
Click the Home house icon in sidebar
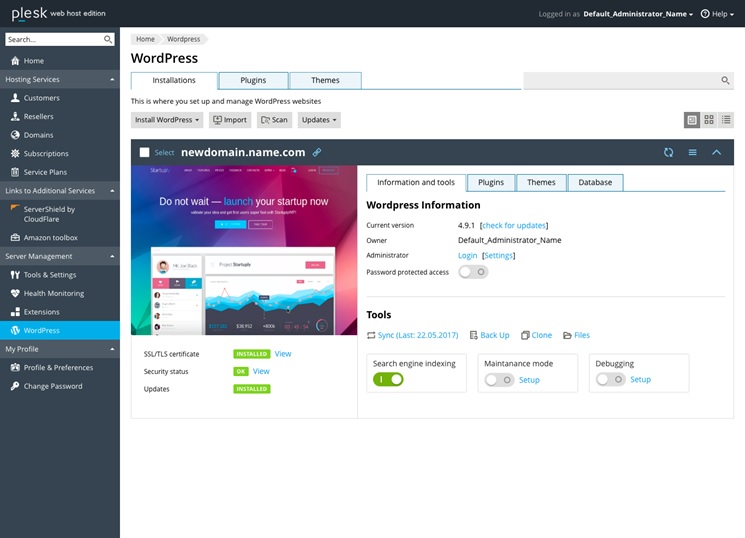click(x=15, y=61)
